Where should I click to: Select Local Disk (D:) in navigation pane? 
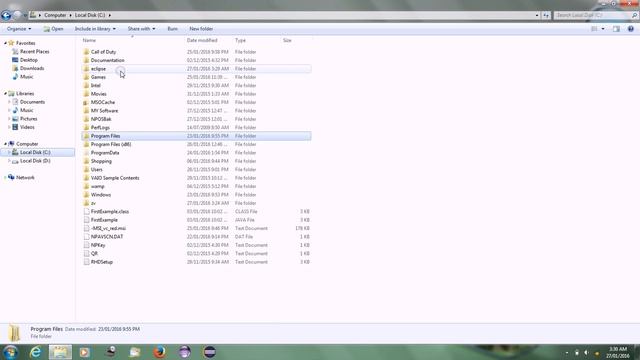pos(35,161)
